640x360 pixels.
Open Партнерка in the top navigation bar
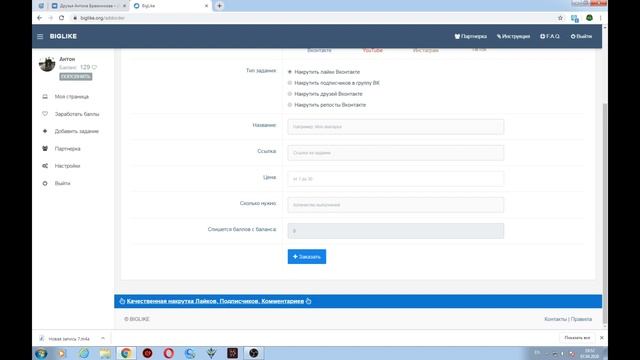click(x=471, y=36)
